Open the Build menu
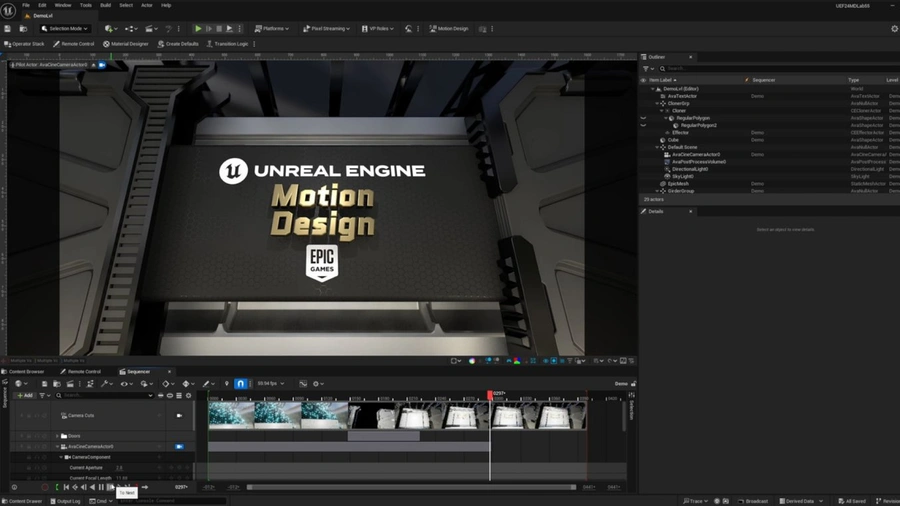This screenshot has height=506, width=900. (106, 5)
